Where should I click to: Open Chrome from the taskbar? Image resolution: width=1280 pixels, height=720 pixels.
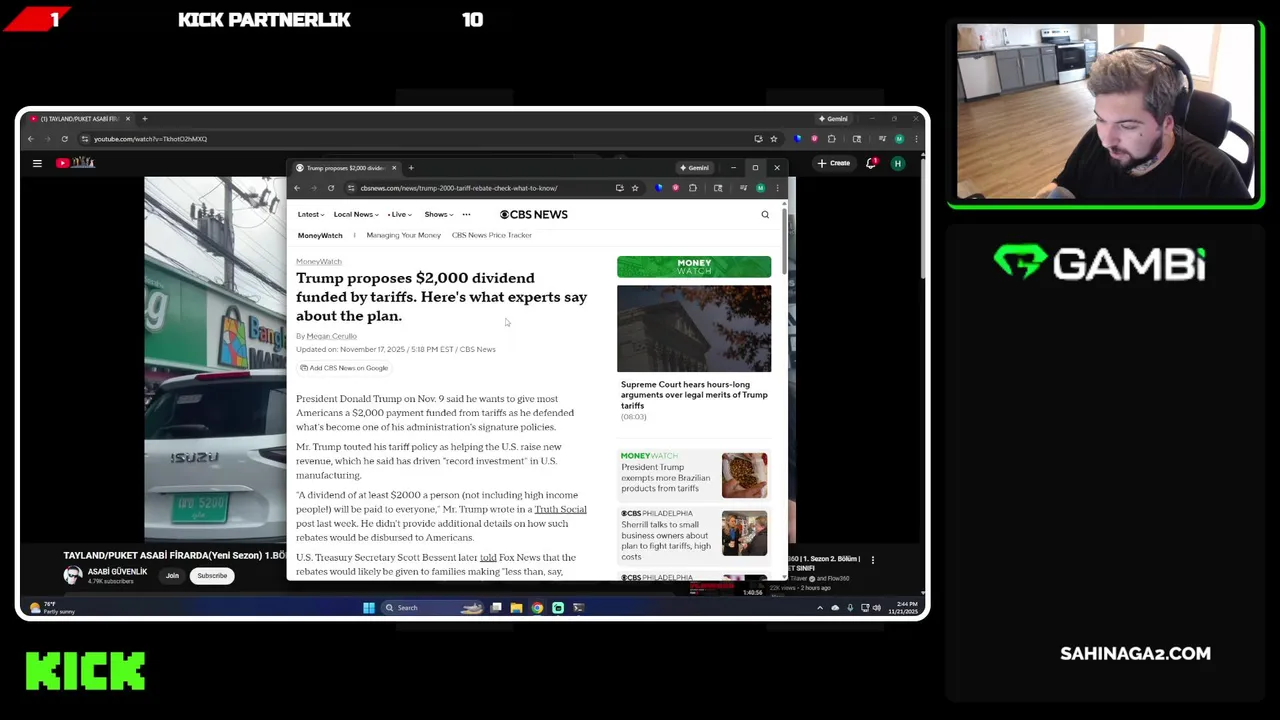pos(537,607)
